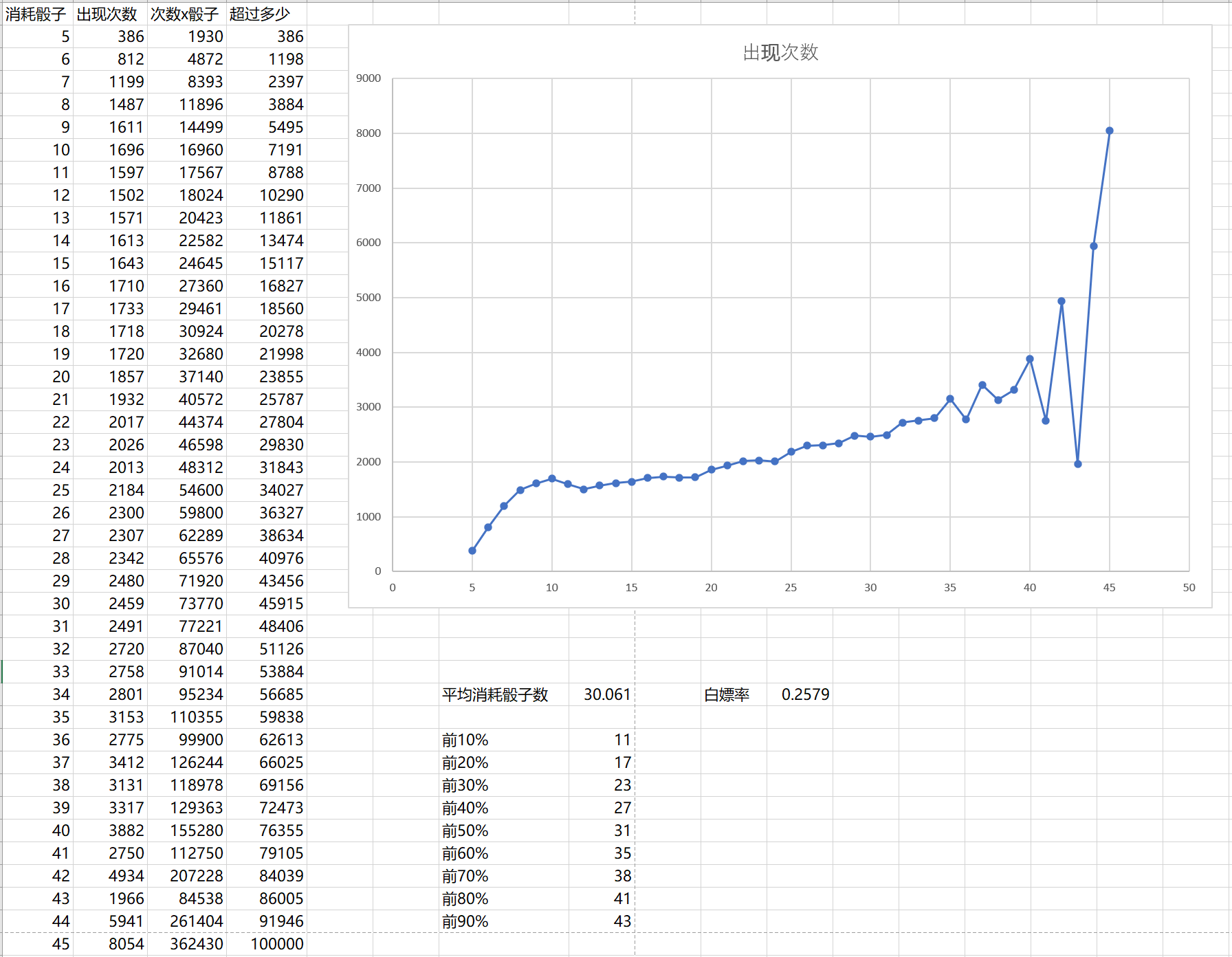Select the label cell 平均消耗骰子数
Image resolution: width=1232 pixels, height=957 pixels.
[x=504, y=694]
